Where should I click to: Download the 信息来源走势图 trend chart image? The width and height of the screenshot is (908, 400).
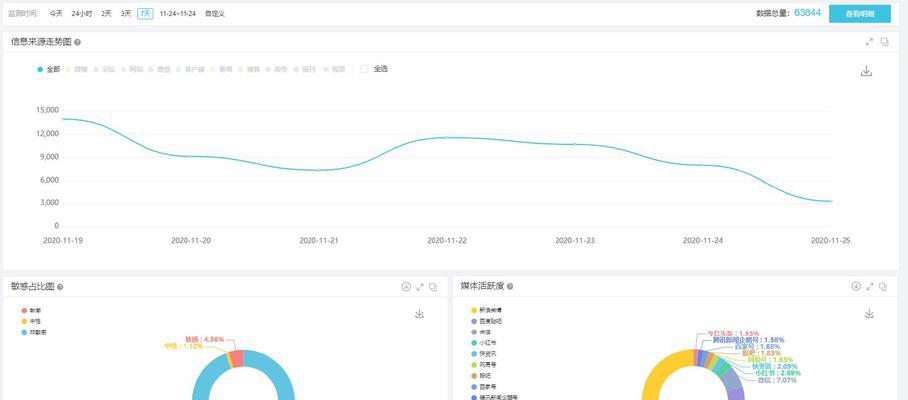coord(866,71)
